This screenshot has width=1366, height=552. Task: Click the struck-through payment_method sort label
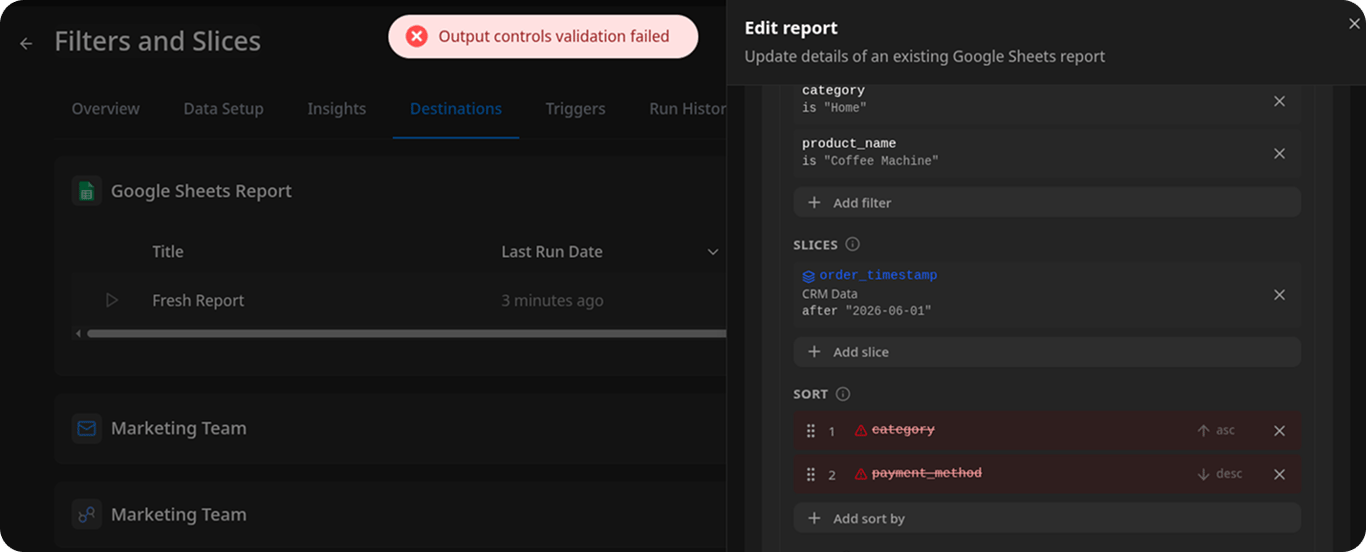point(926,473)
